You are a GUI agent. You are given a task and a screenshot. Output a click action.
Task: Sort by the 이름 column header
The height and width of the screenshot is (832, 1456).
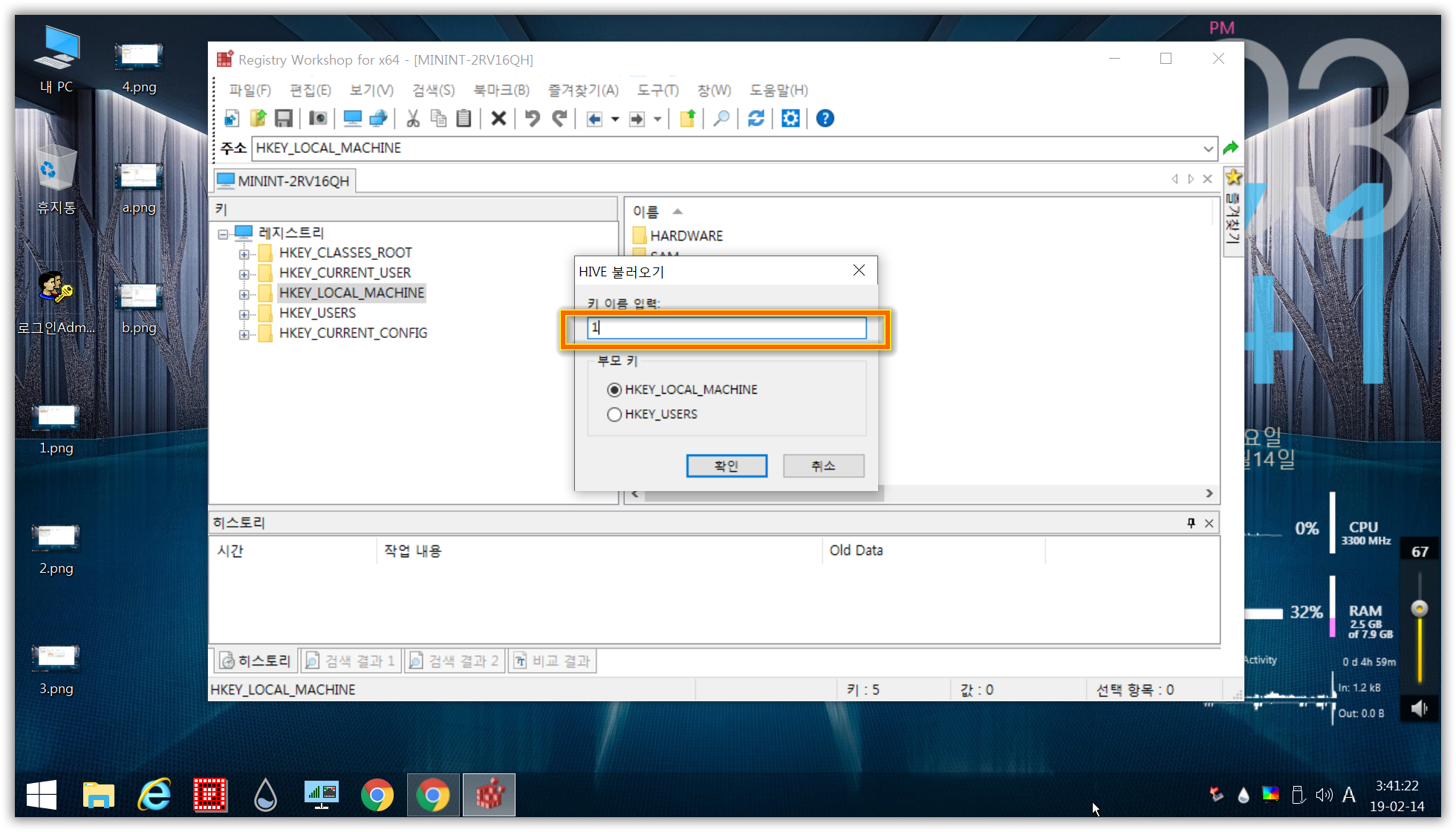pos(646,212)
